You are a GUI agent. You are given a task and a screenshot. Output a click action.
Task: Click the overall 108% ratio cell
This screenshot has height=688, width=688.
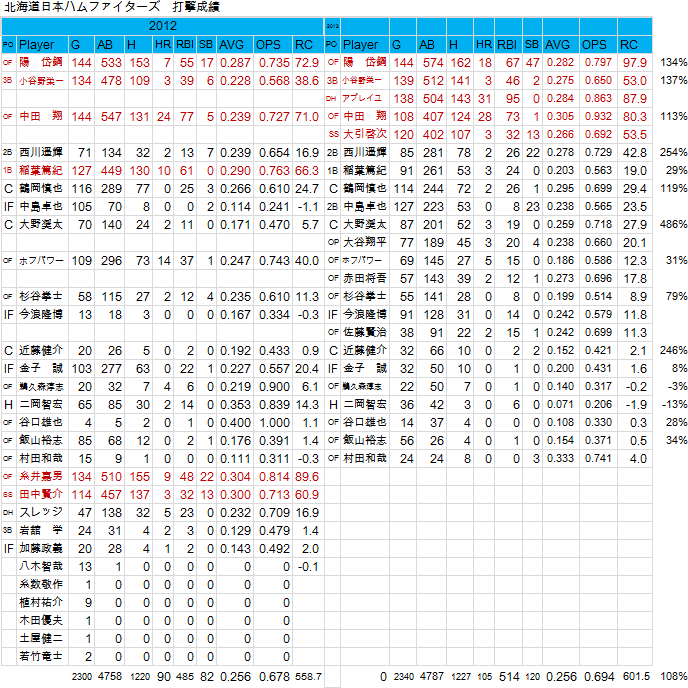pos(673,677)
